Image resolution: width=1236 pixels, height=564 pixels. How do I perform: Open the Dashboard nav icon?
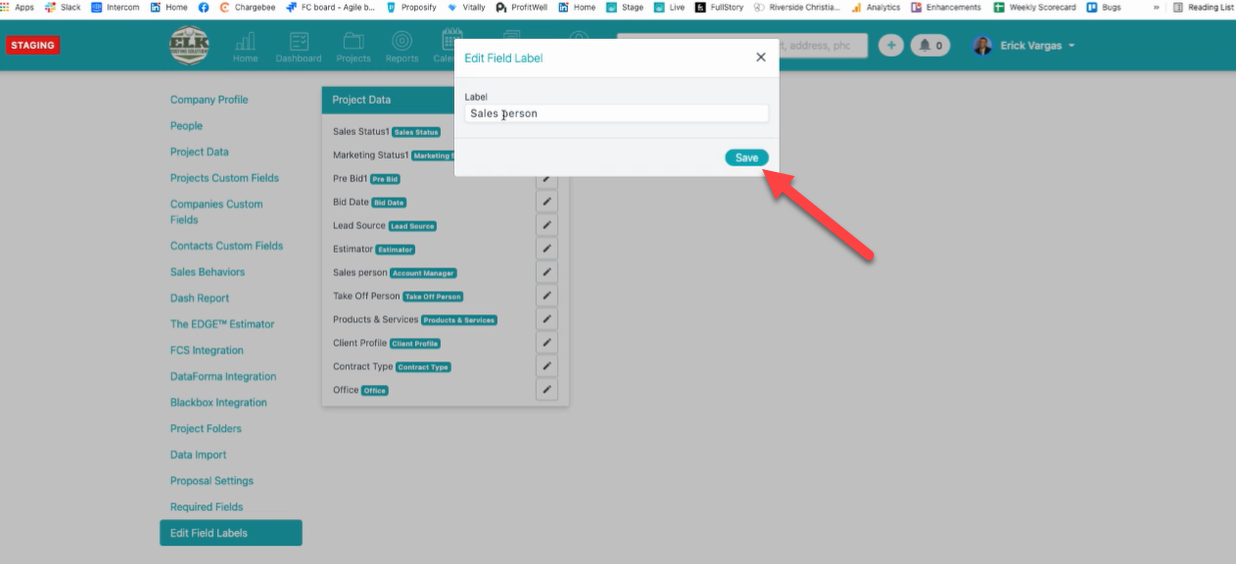[298, 45]
